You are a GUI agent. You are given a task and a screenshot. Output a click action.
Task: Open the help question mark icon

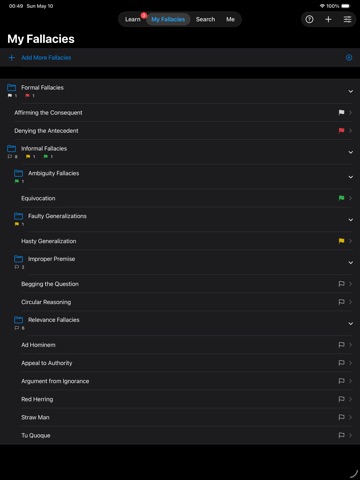pyautogui.click(x=309, y=19)
